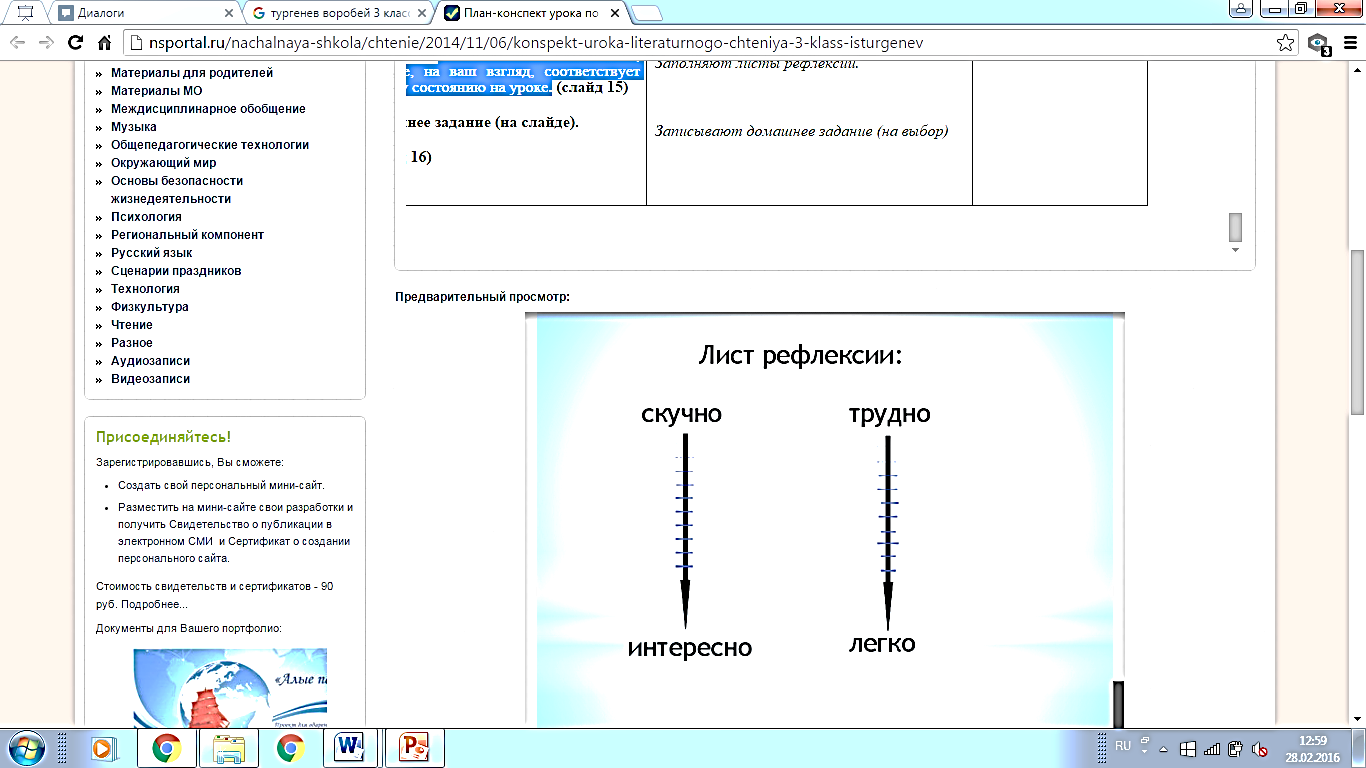This screenshot has width=1366, height=768.
Task: Open Основы безопасности жизнедеятельности link
Action: pos(177,190)
